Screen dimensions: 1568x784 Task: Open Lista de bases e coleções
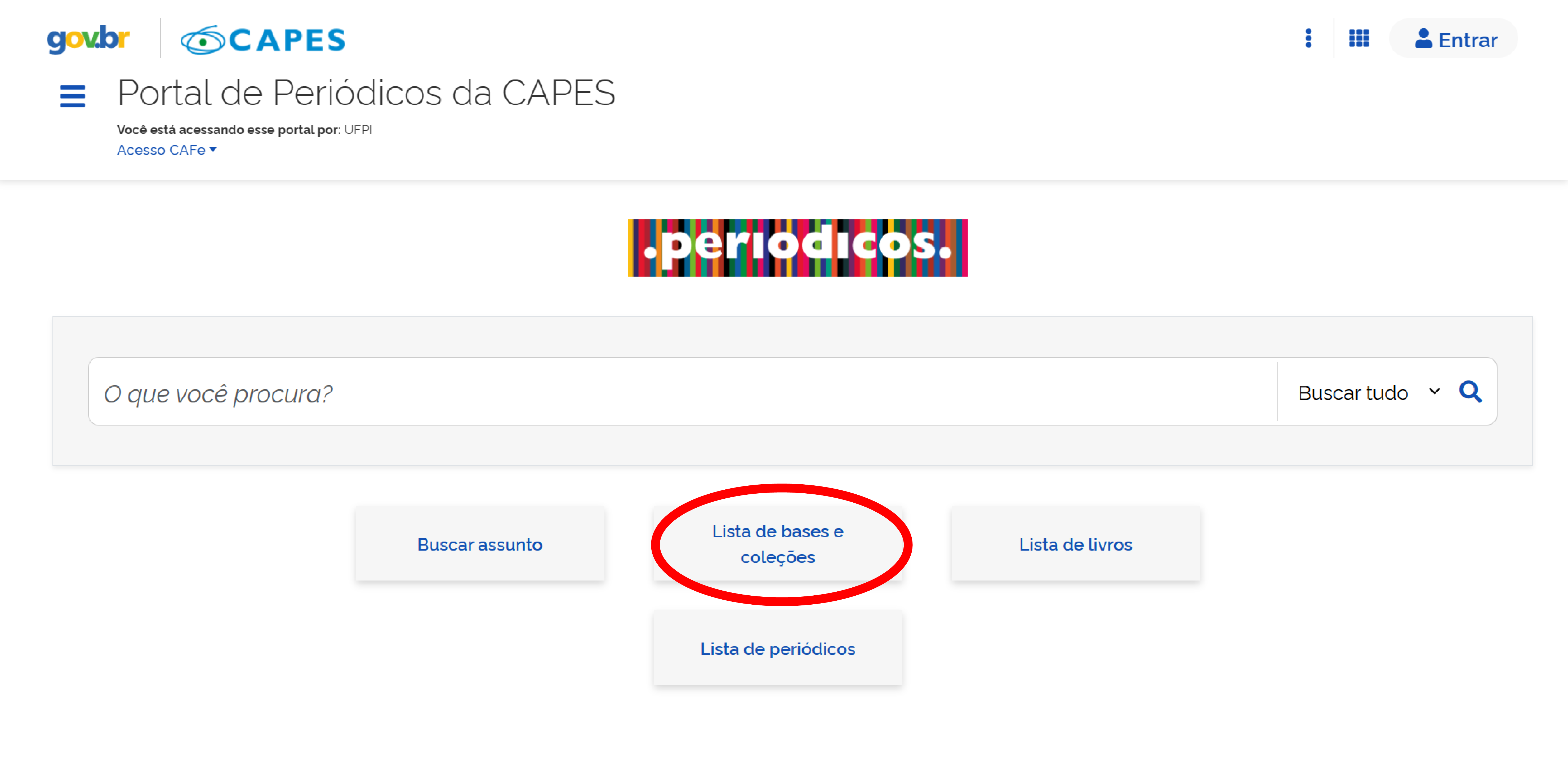[778, 544]
